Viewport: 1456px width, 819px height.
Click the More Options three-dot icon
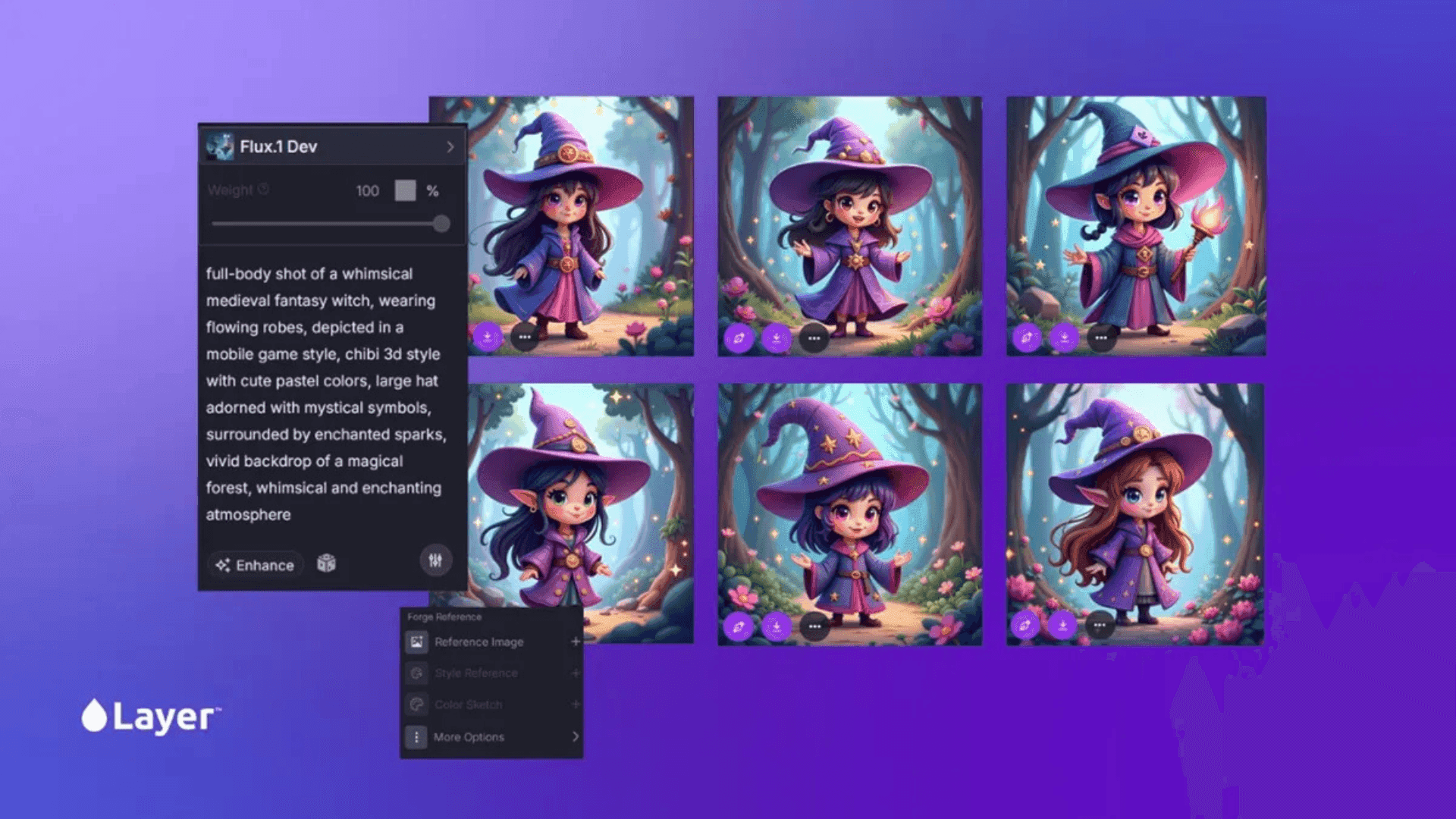[x=416, y=736]
